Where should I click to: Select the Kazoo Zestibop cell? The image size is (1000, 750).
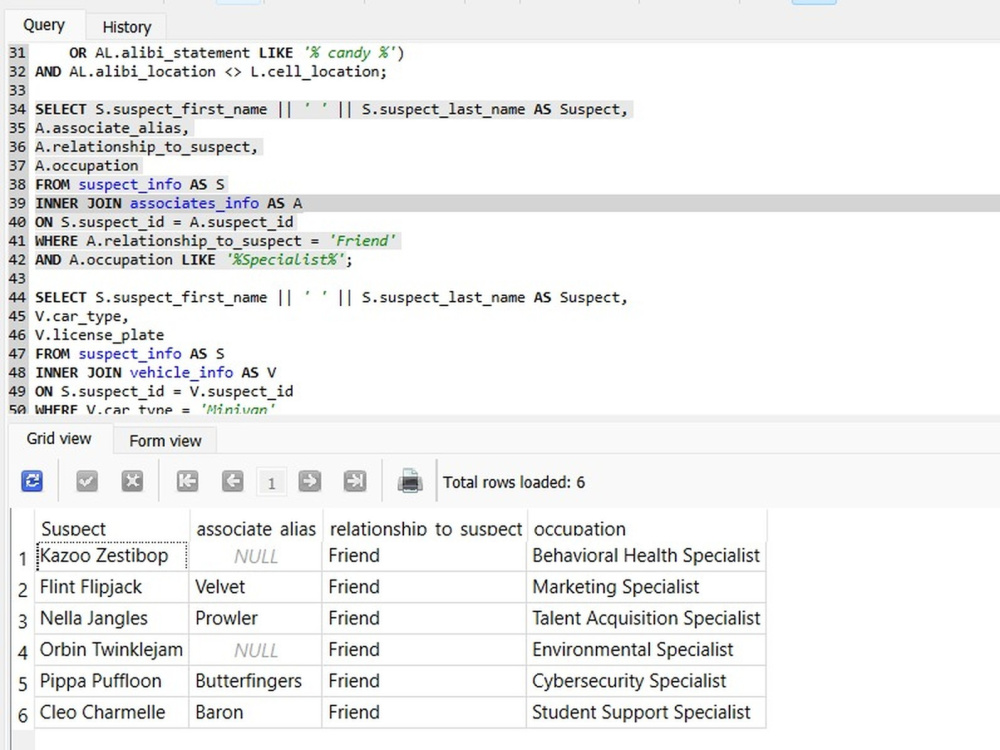112,555
